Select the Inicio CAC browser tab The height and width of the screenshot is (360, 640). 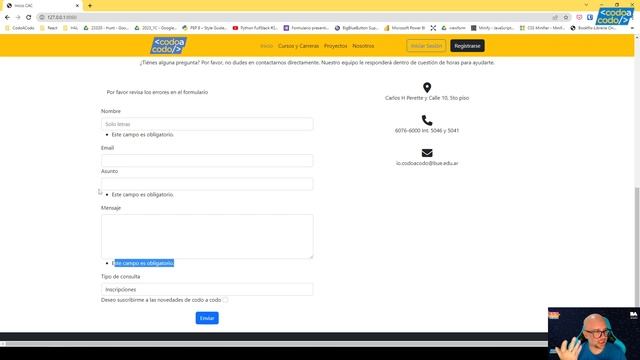(41, 6)
